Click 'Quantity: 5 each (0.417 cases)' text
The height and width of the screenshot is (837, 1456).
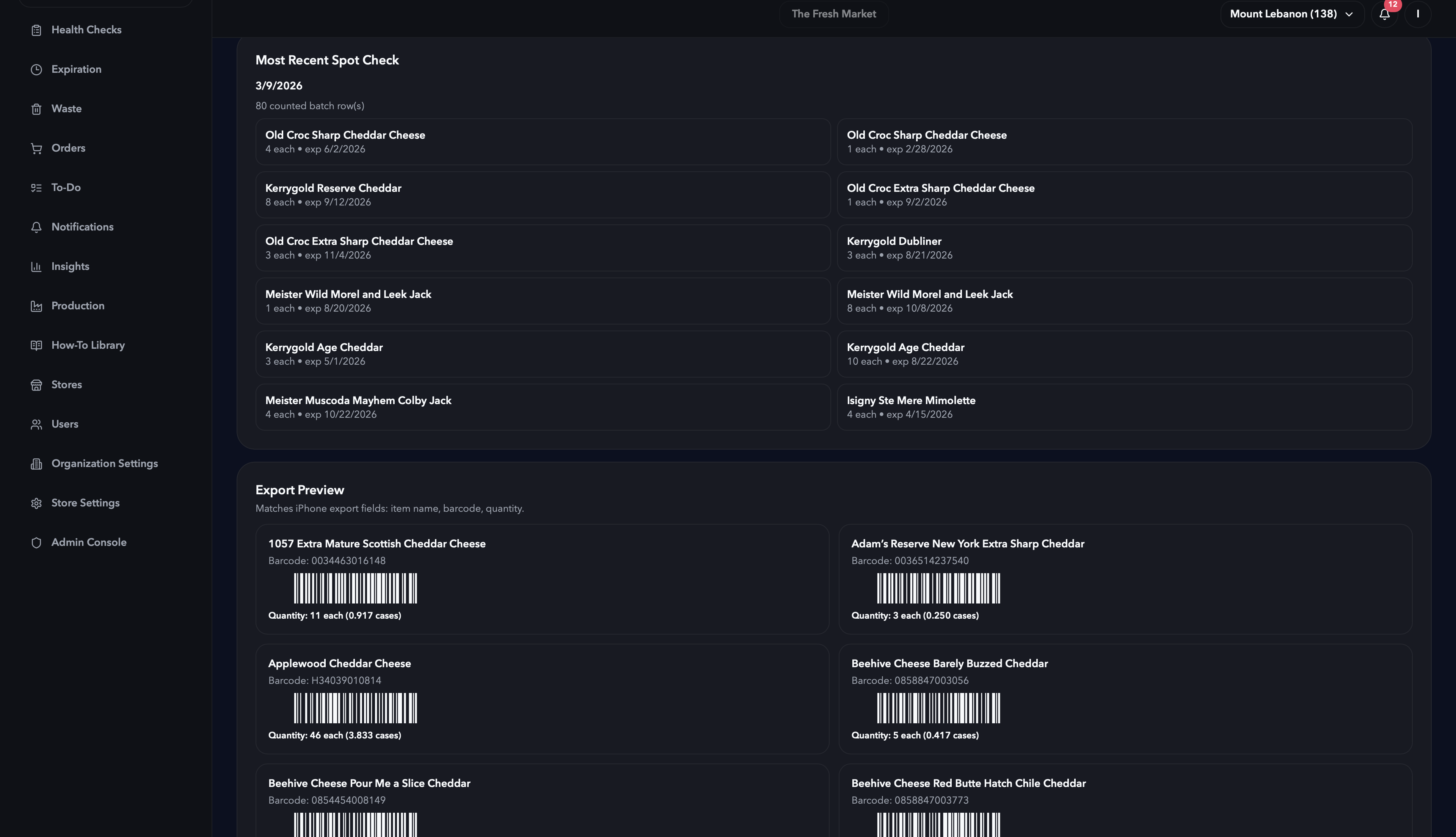(x=915, y=735)
